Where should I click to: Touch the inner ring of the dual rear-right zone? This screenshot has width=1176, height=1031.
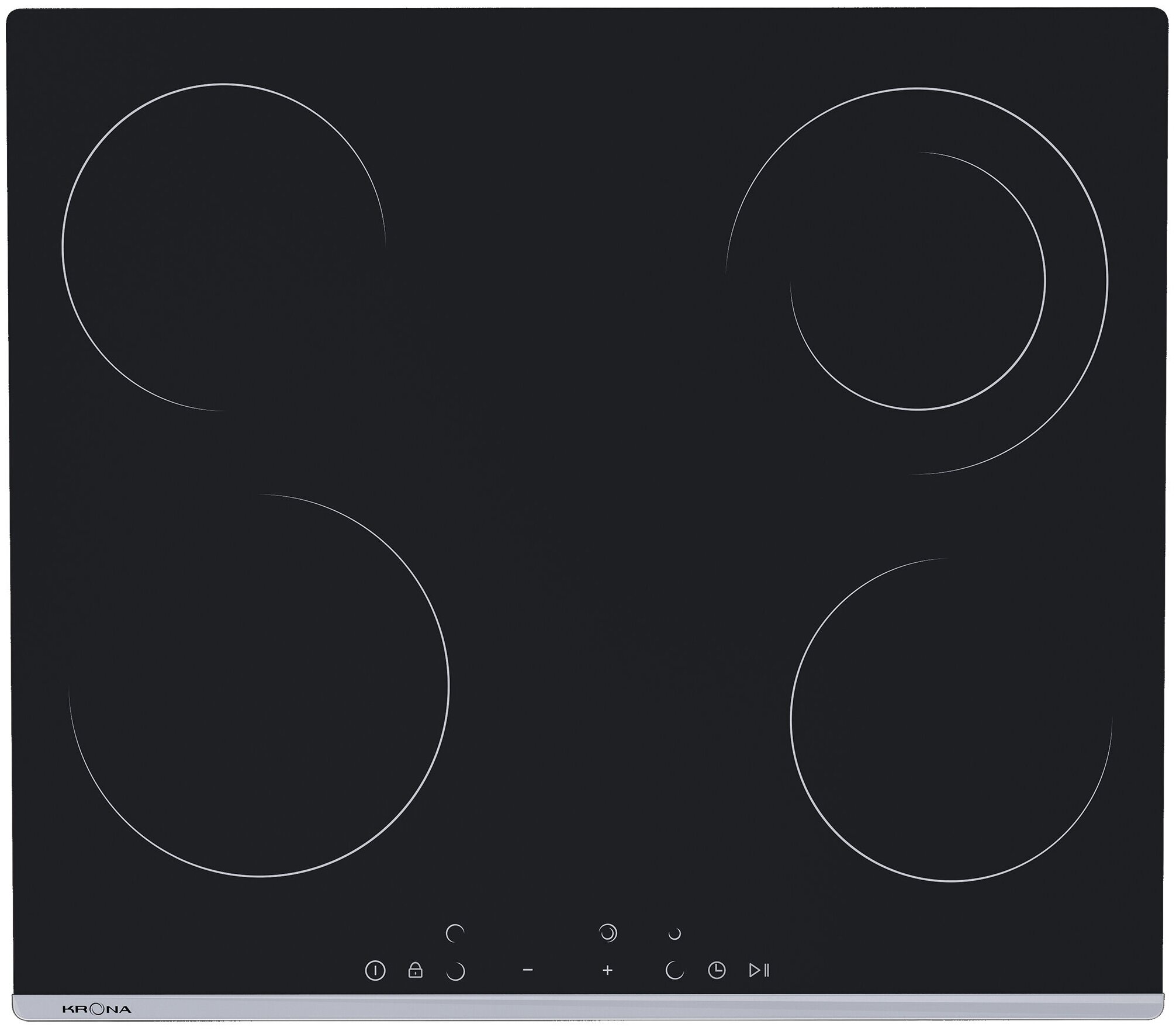pyautogui.click(x=918, y=281)
